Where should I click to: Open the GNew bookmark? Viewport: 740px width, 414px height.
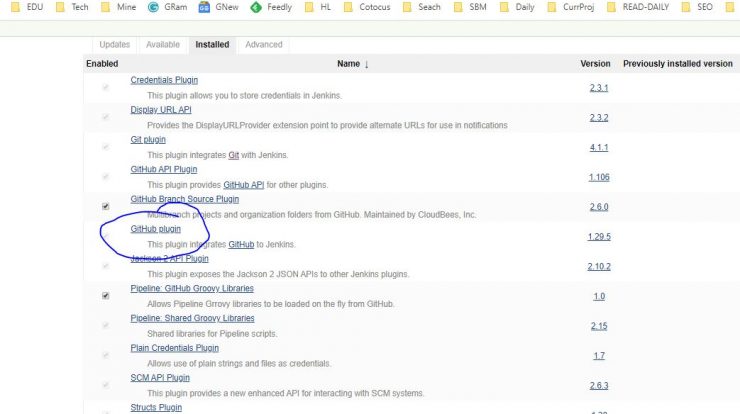point(219,7)
